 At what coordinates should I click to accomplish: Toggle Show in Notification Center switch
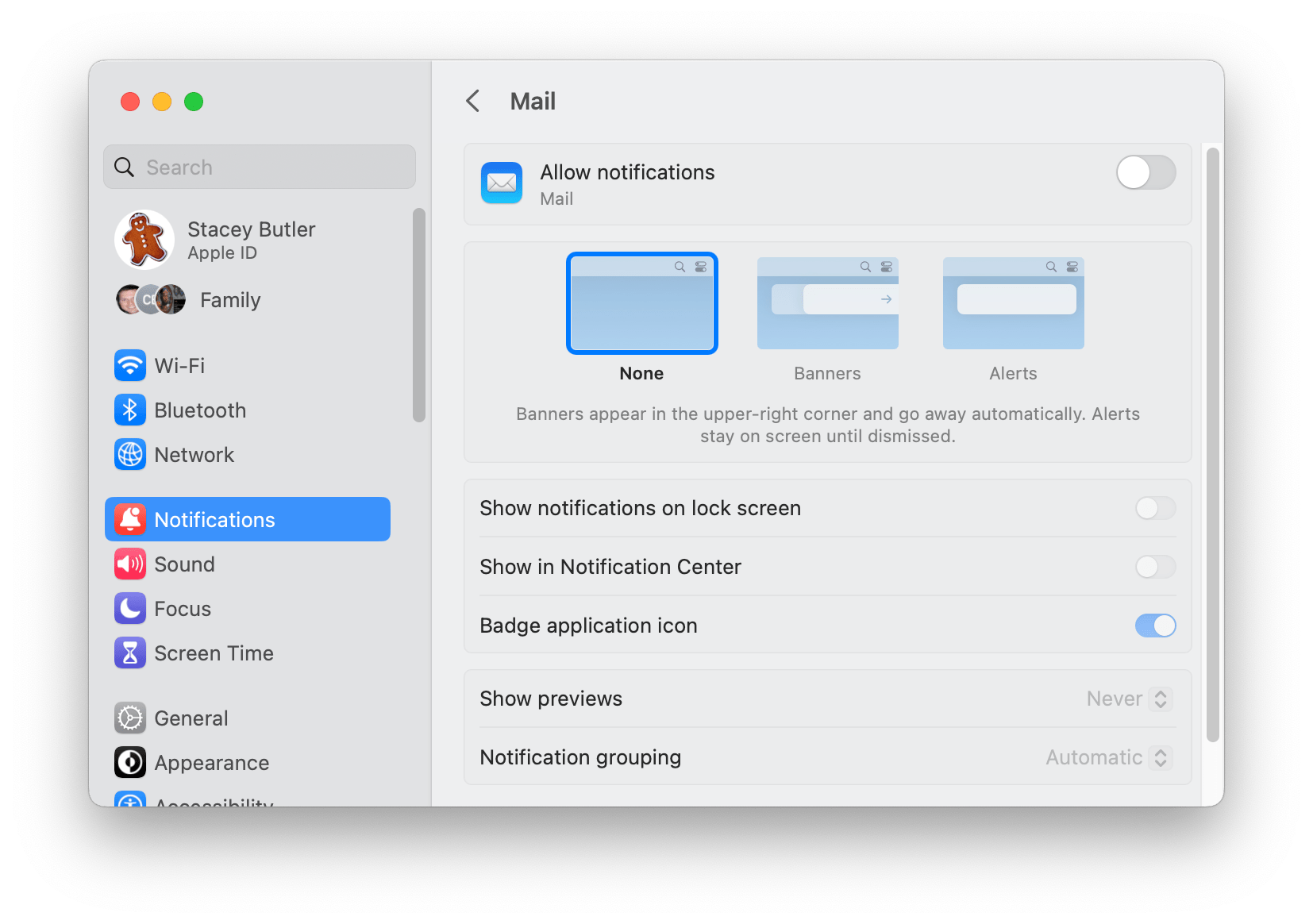point(1155,567)
